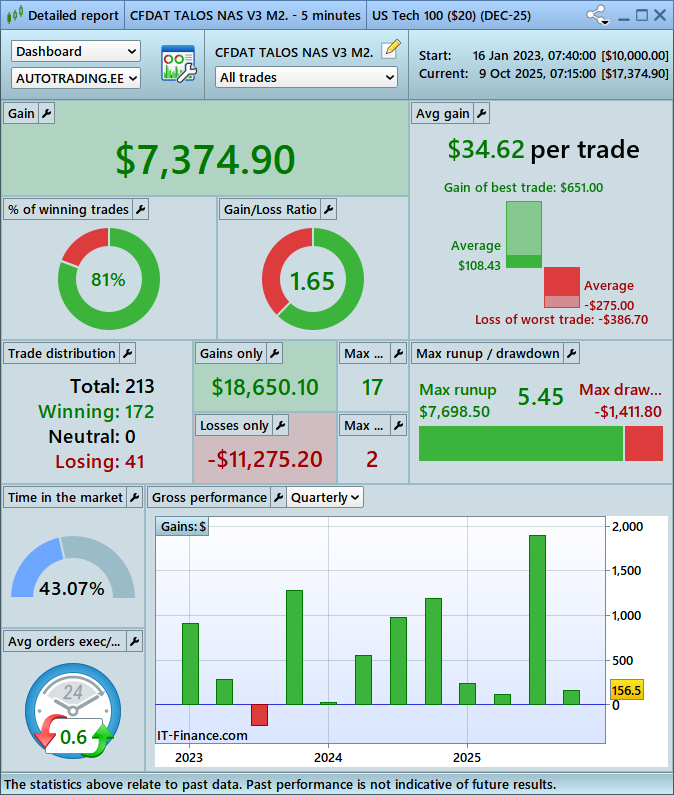The image size is (674, 795).
Task: Open the Dashboard dropdown
Action: pyautogui.click(x=76, y=51)
